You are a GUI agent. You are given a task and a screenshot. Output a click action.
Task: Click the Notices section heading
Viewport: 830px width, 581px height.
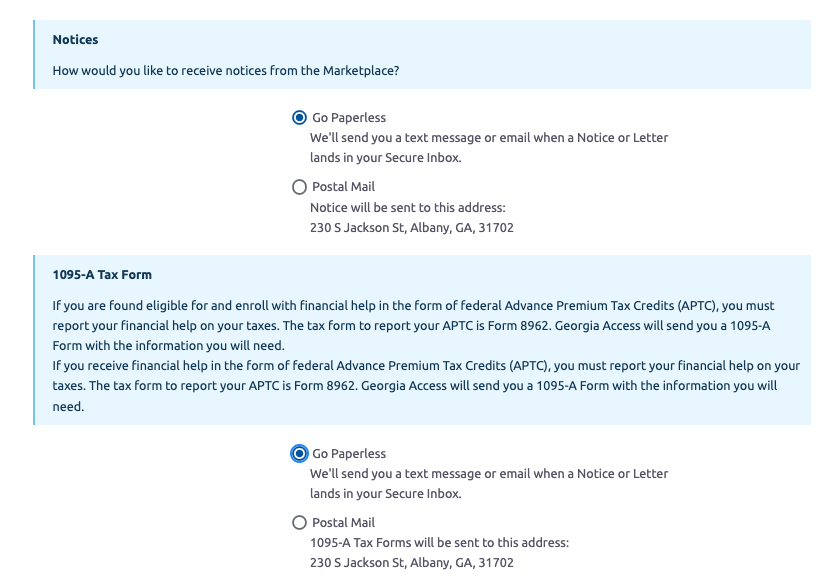click(75, 40)
